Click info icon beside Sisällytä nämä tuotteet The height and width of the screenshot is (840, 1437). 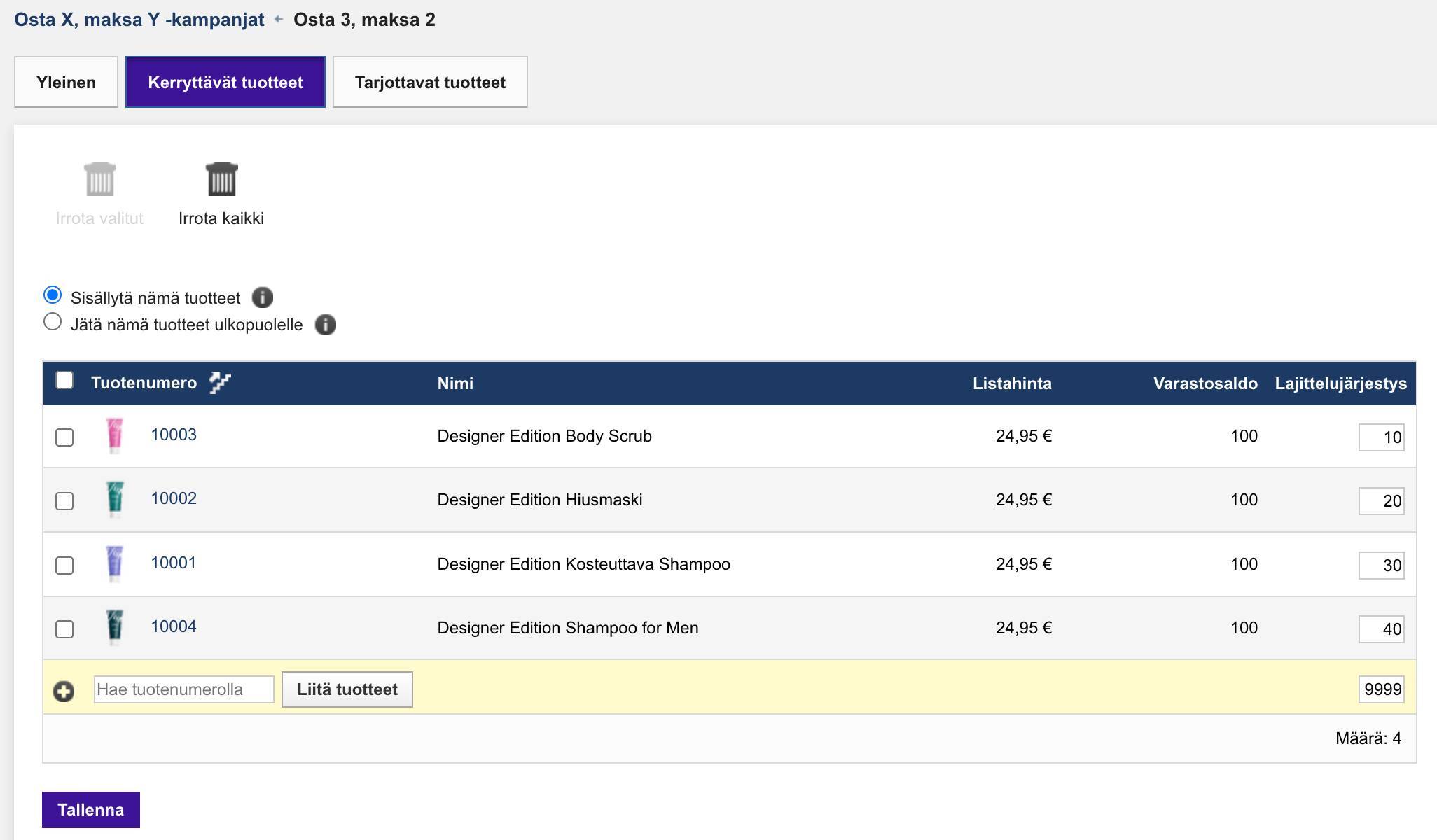coord(263,298)
